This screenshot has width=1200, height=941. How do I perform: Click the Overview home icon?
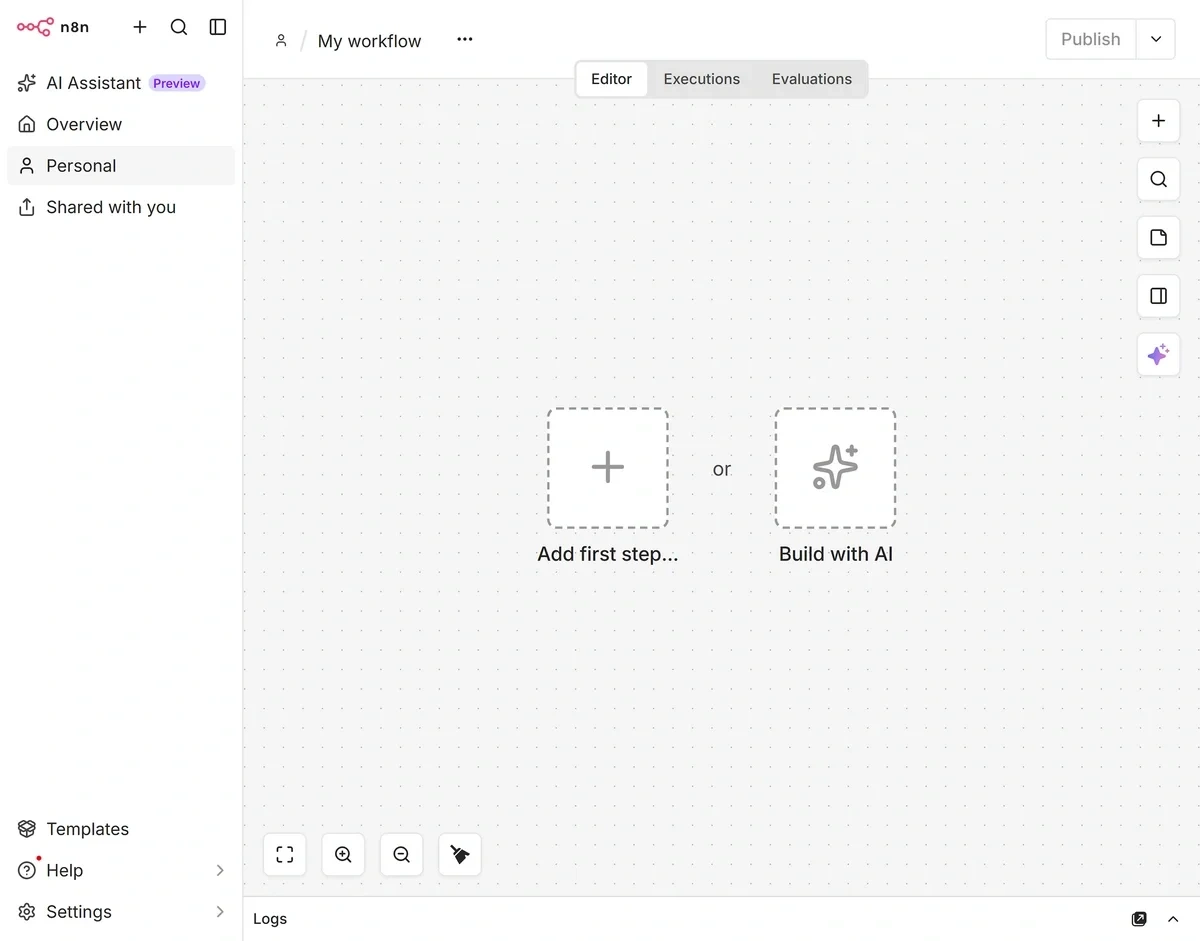[x=27, y=124]
